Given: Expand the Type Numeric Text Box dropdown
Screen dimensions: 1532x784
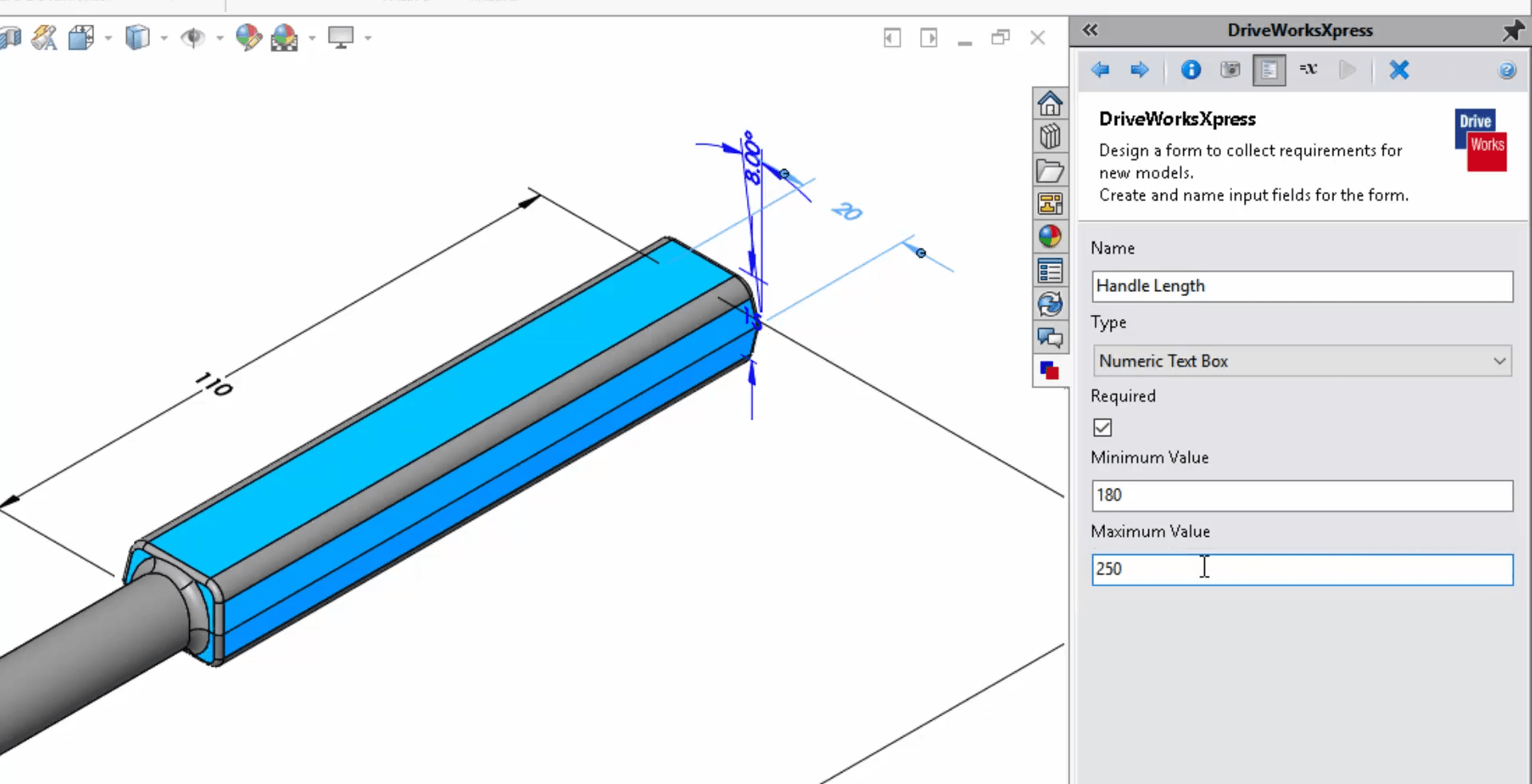Looking at the screenshot, I should coord(1499,361).
